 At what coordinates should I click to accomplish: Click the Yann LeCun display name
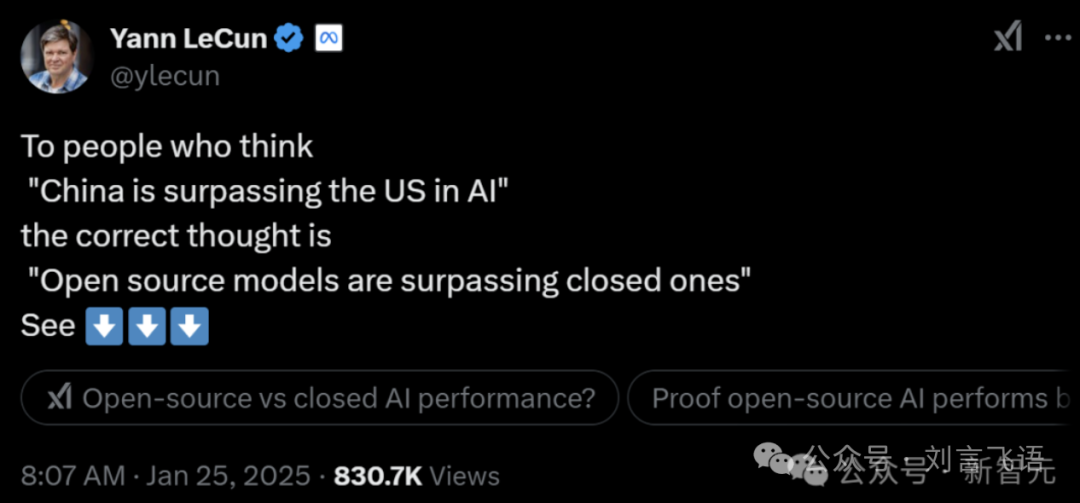tap(188, 39)
